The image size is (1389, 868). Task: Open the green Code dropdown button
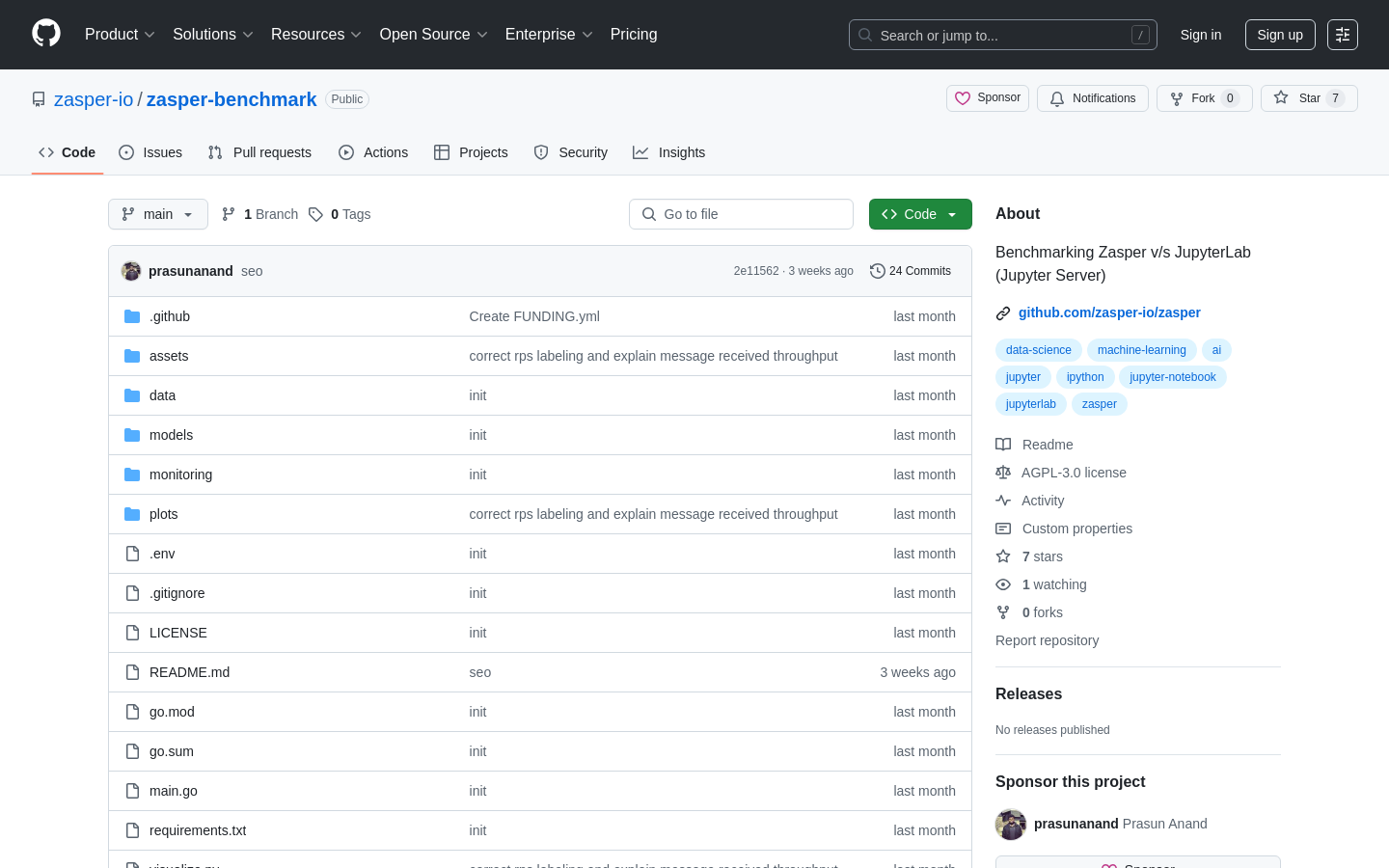coord(920,214)
